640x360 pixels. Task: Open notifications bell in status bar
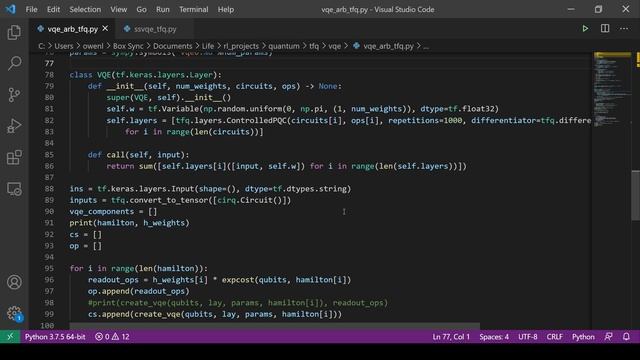click(x=626, y=337)
